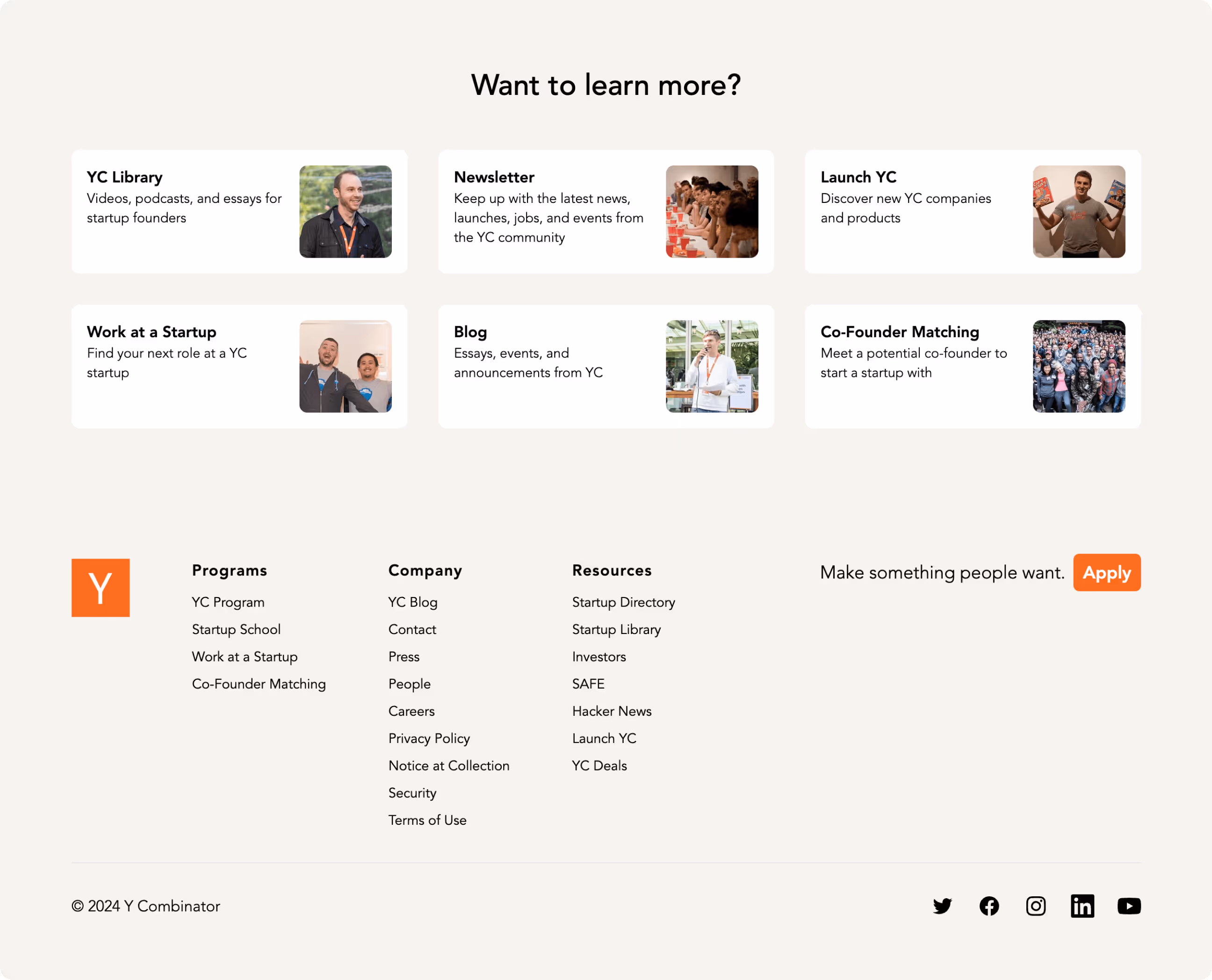Open Startup School footer link

[236, 629]
